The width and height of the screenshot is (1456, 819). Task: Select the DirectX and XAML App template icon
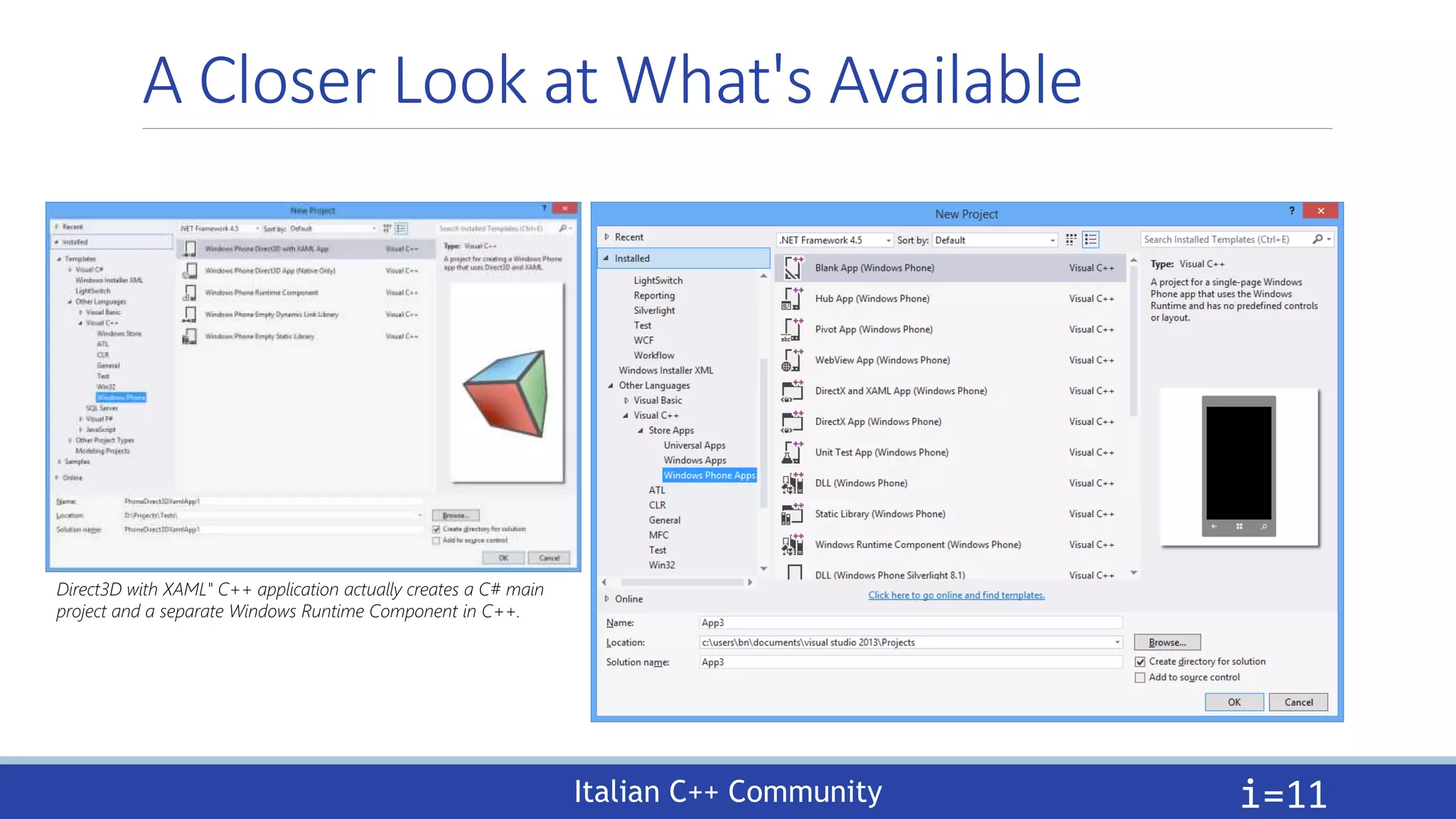[x=793, y=391]
